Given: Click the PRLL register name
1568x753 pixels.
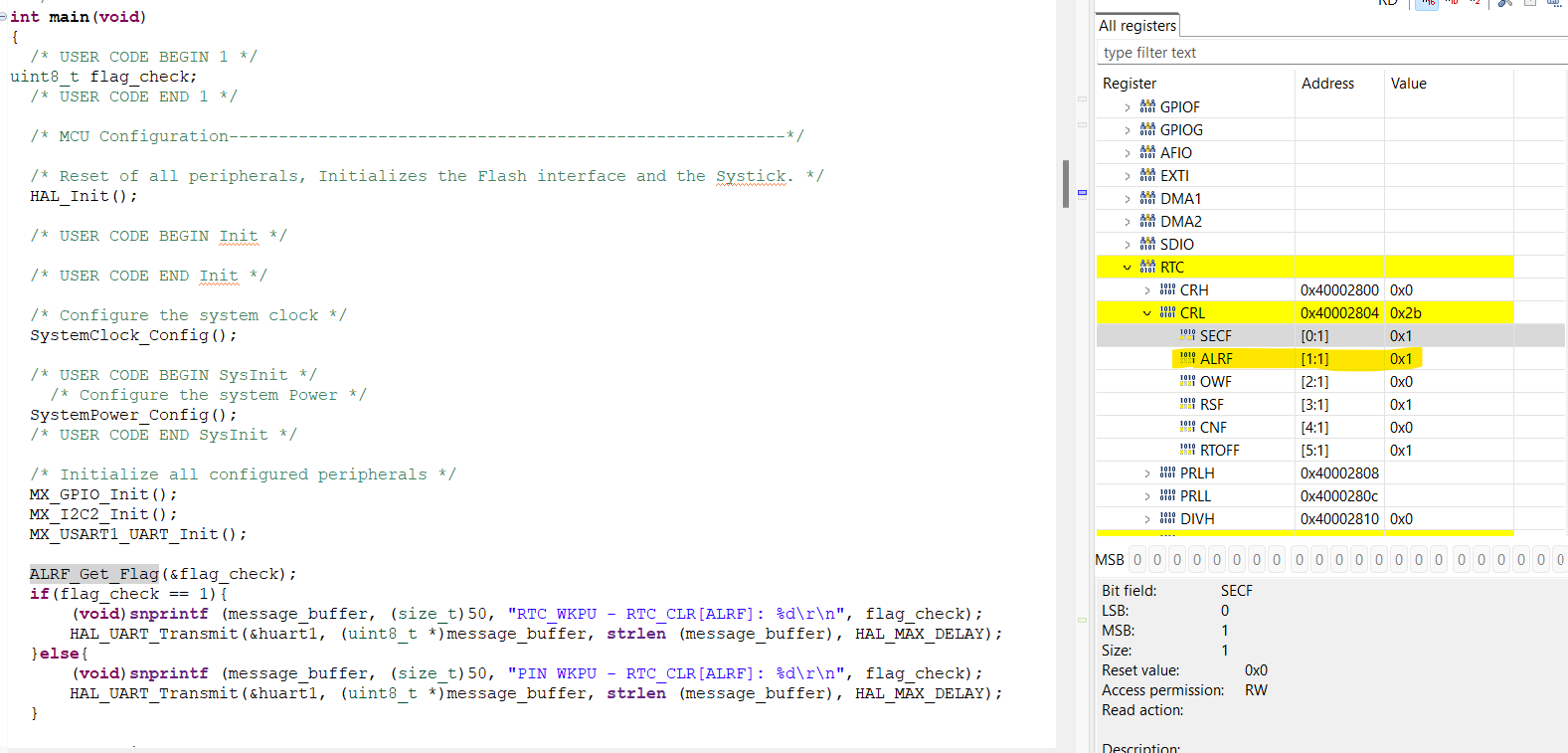Looking at the screenshot, I should click(x=1195, y=495).
